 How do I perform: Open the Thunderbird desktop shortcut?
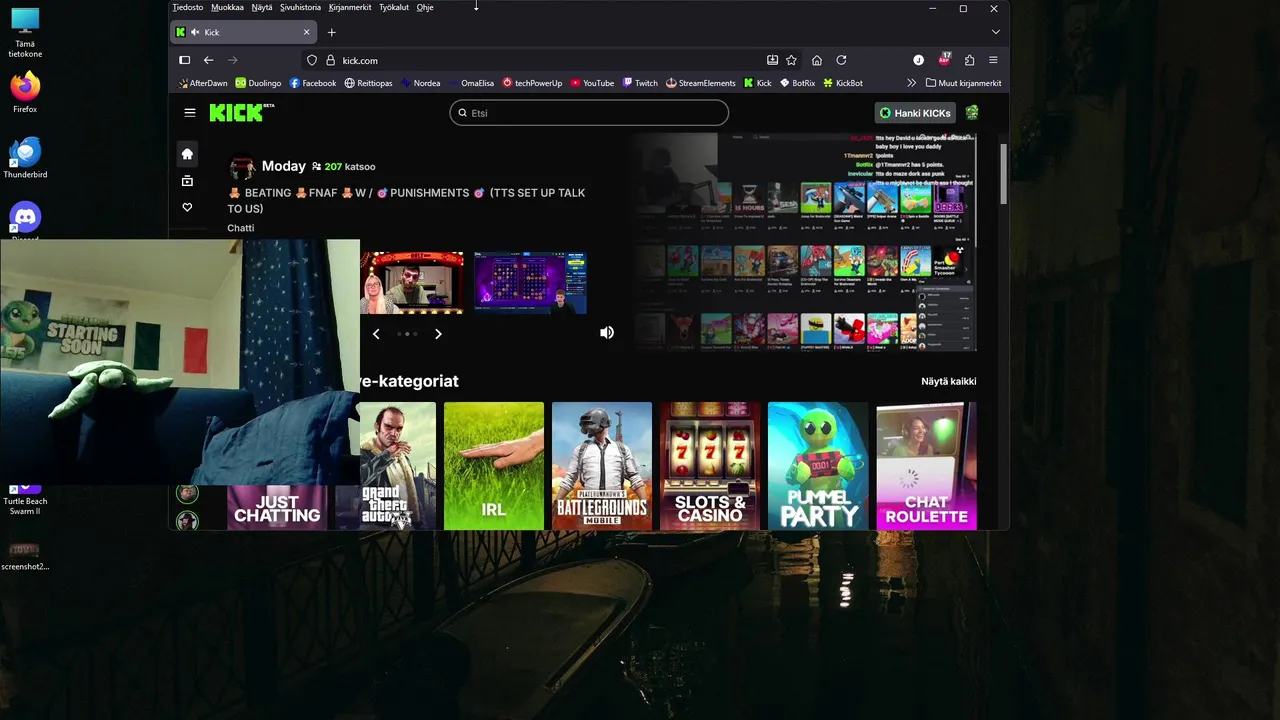25,158
